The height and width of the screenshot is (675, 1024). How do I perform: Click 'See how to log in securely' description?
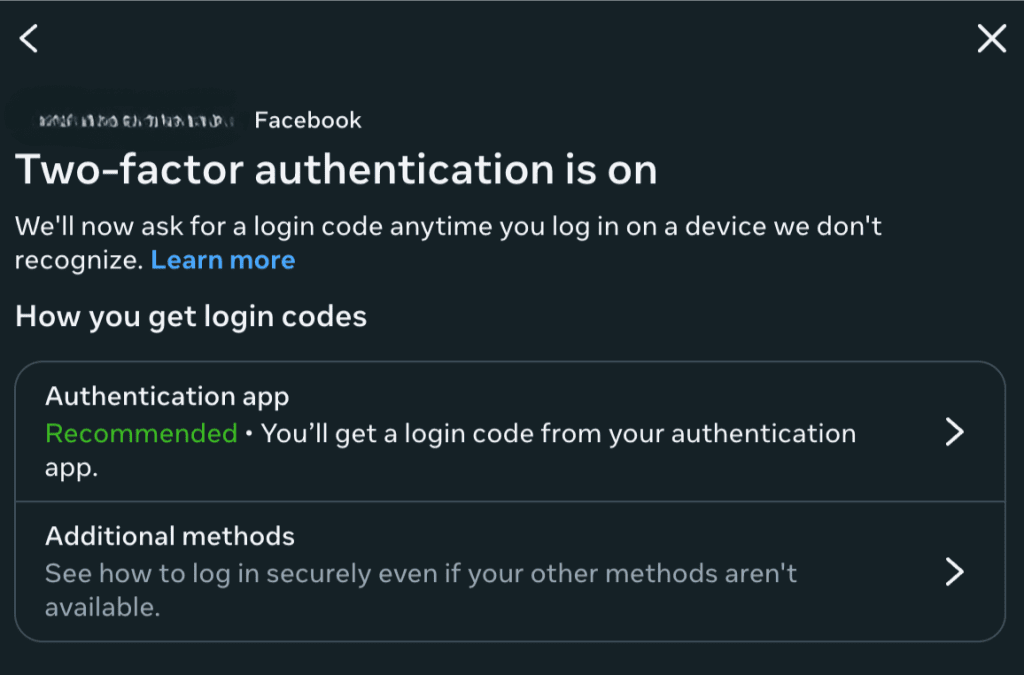[420, 574]
